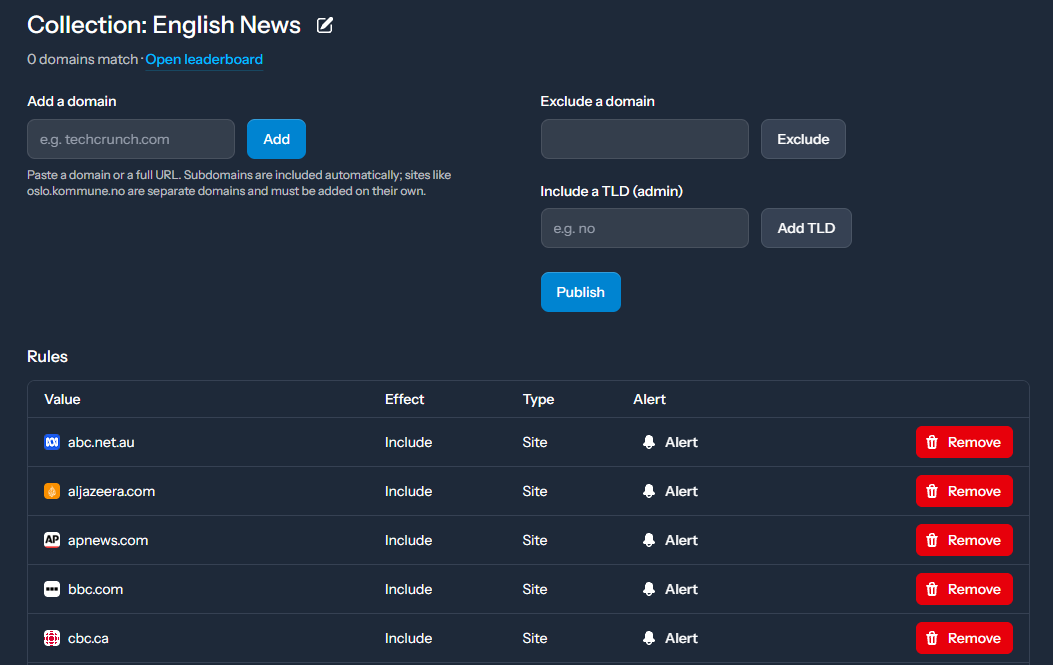Click trash icon in bbc.com row

pos(932,589)
